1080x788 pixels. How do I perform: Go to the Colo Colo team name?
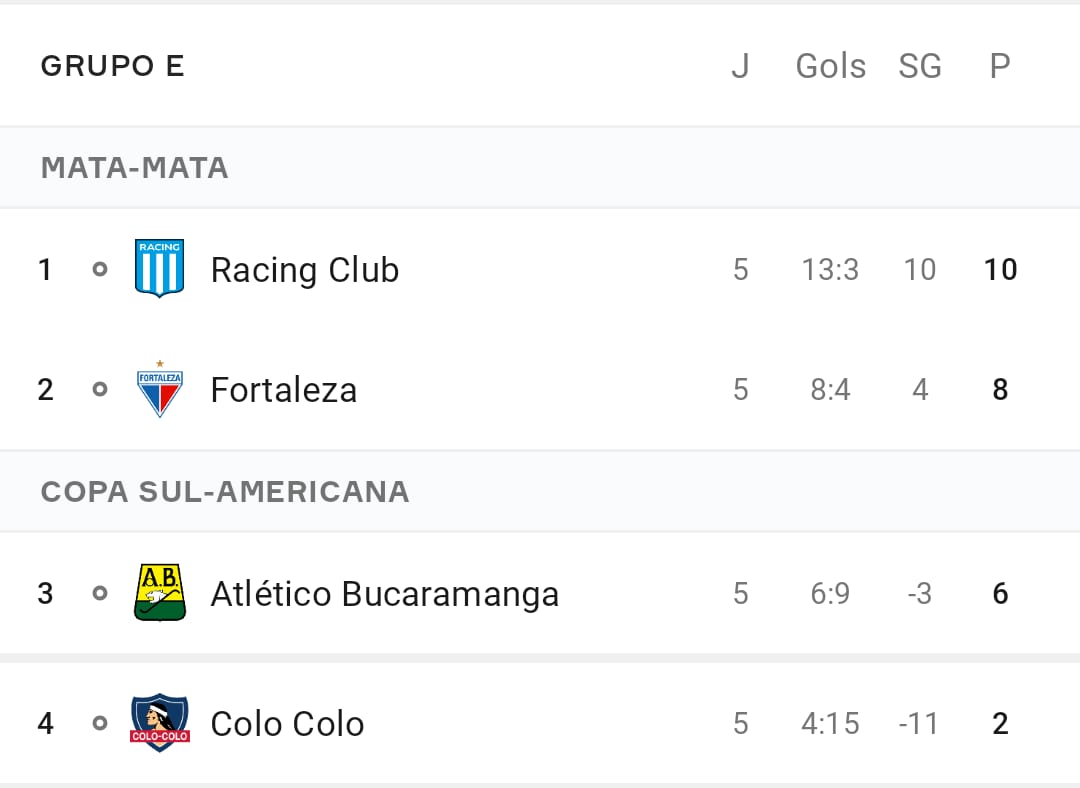tap(287, 724)
